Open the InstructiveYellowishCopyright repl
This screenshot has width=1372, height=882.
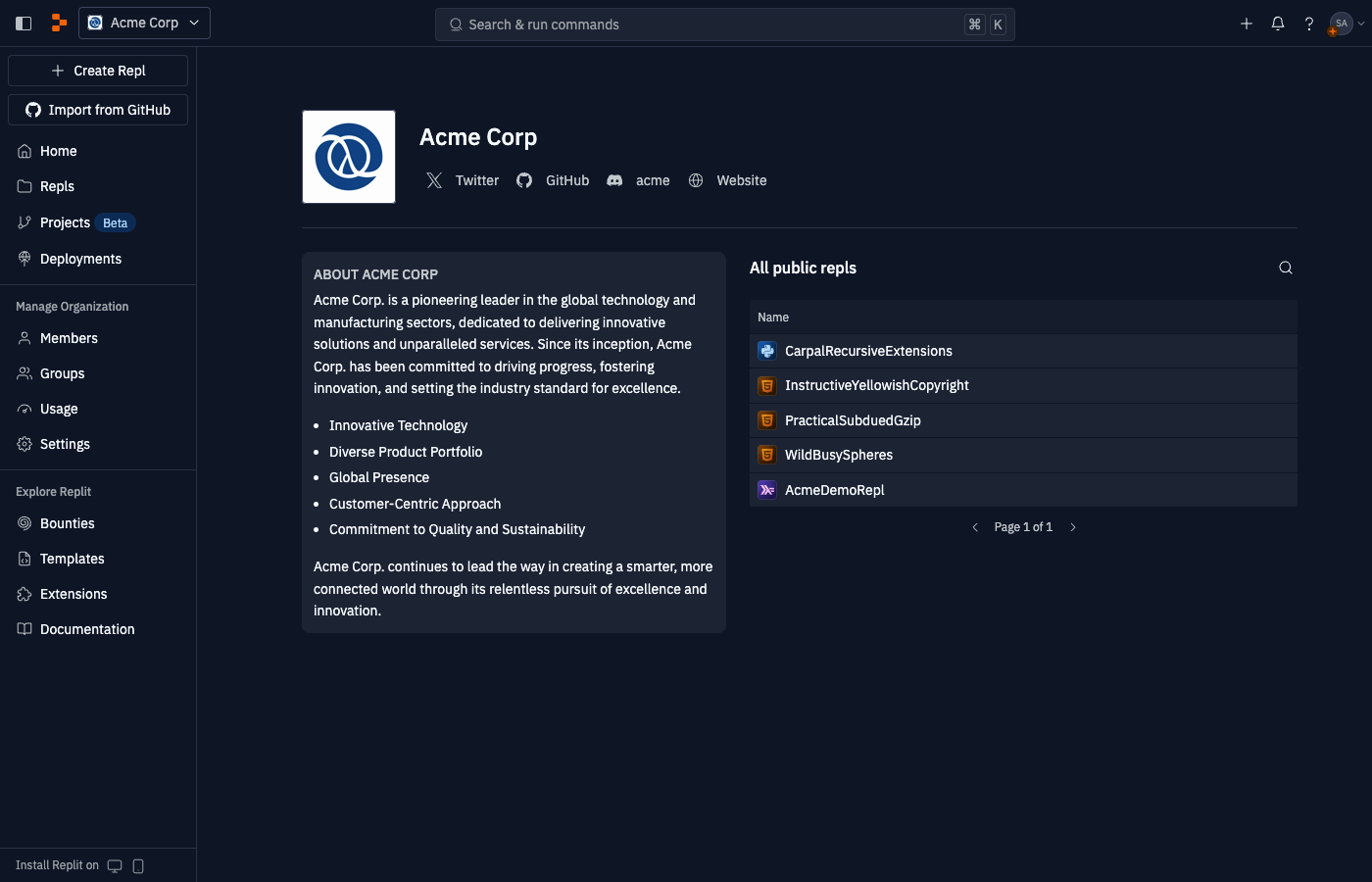pos(1023,385)
